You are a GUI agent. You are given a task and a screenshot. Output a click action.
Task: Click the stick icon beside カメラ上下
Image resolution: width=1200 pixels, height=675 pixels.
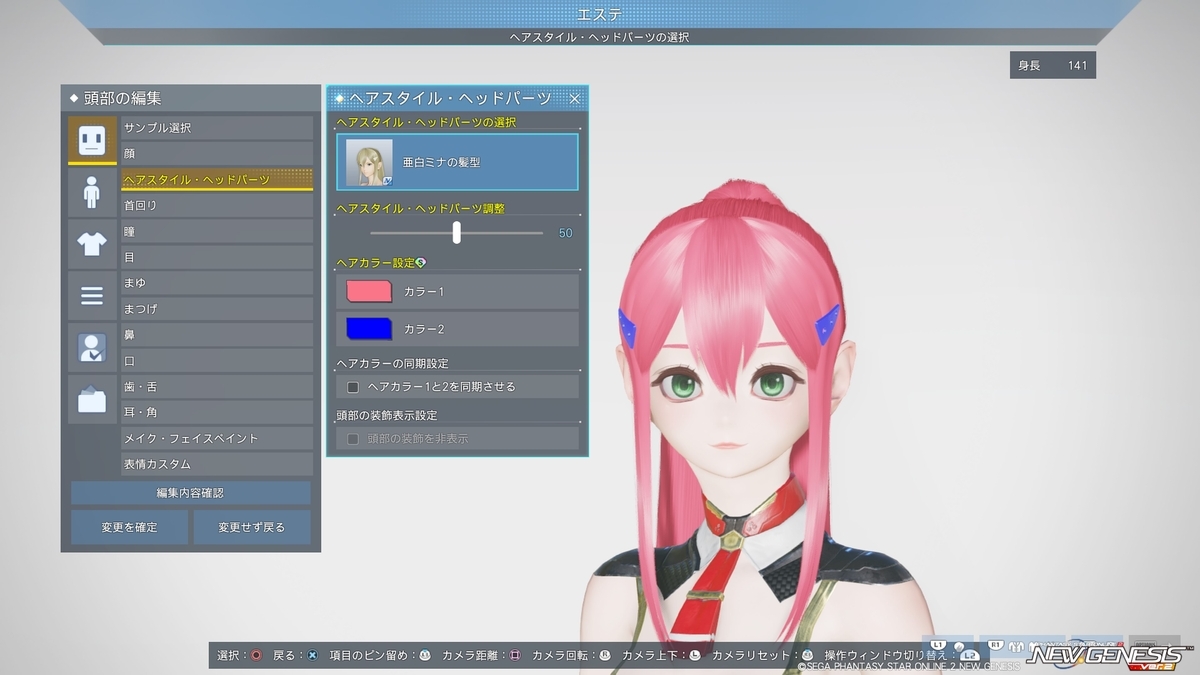pos(694,655)
